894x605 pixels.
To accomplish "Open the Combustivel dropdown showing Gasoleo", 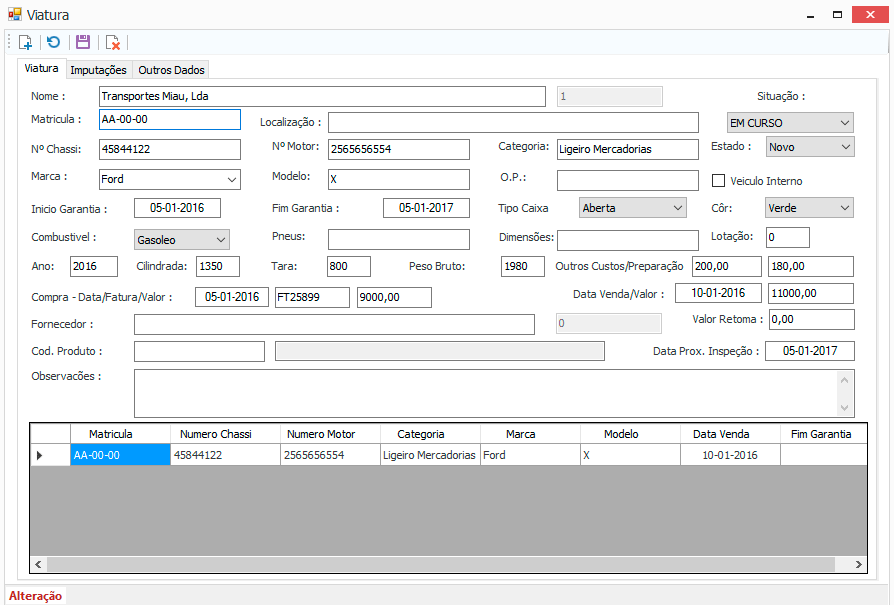I will click(182, 240).
